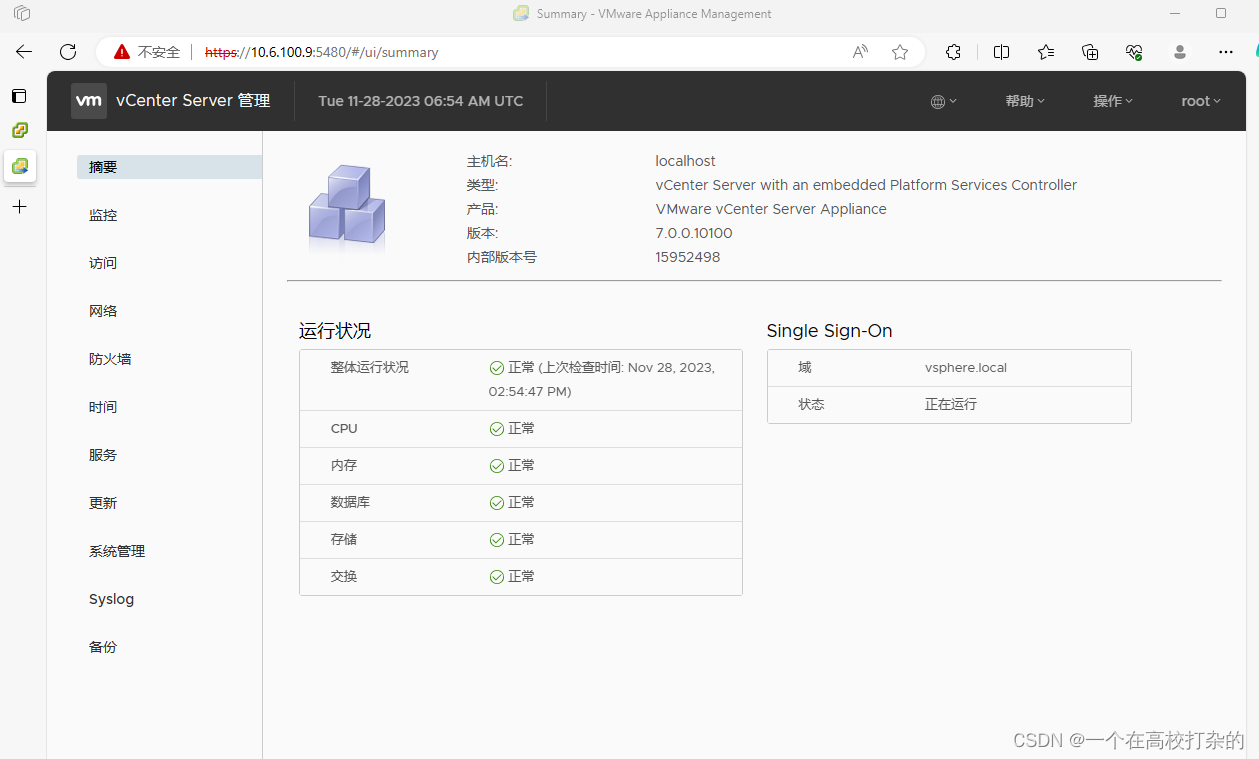Open the collections icon

[1091, 52]
